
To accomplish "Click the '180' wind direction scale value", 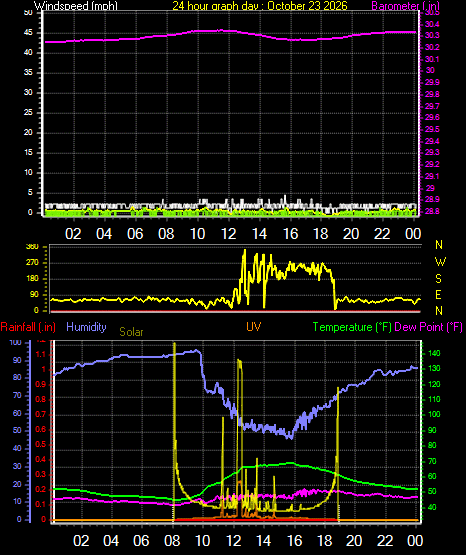I will point(32,279).
